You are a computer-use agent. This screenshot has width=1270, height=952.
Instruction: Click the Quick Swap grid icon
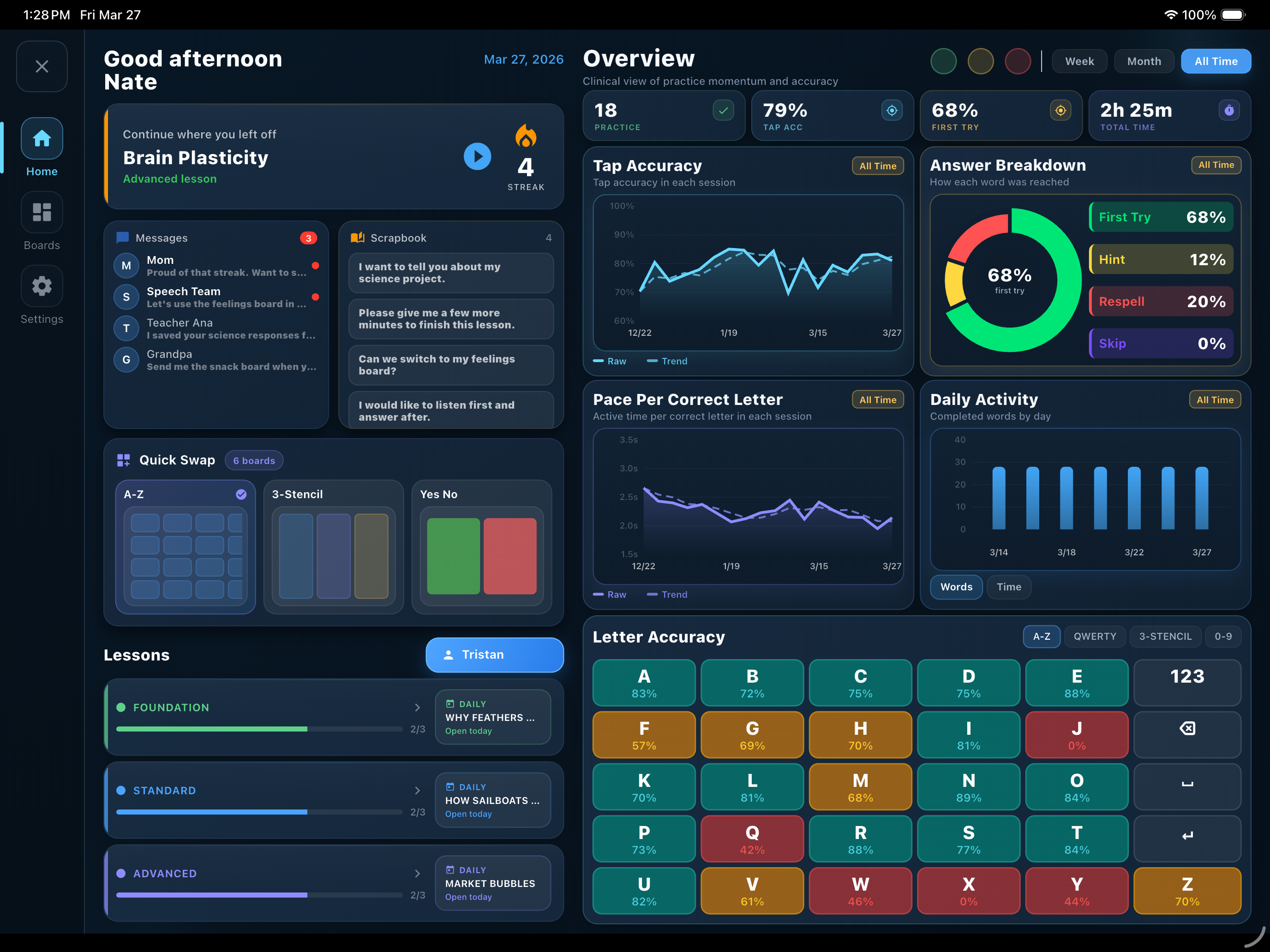123,460
